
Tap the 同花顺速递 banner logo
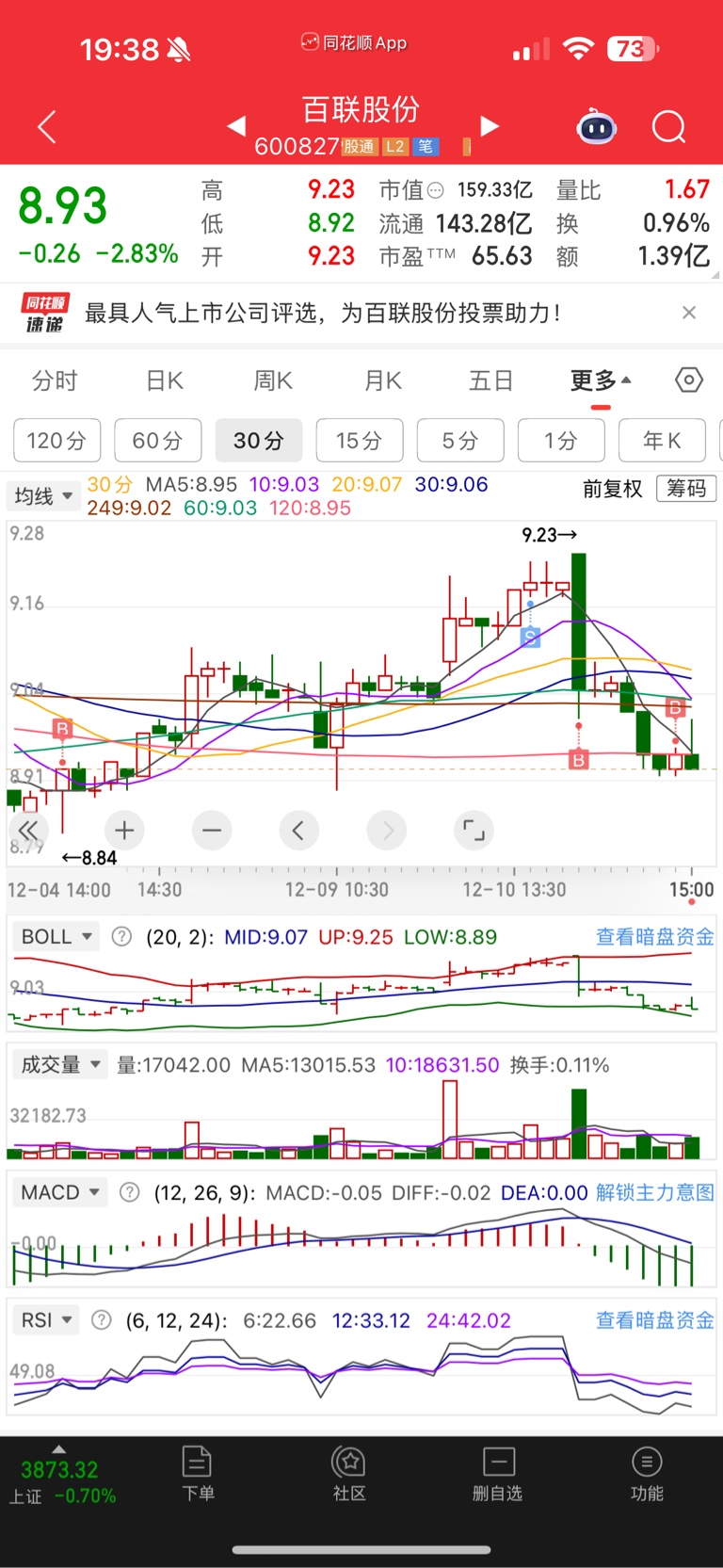click(44, 313)
